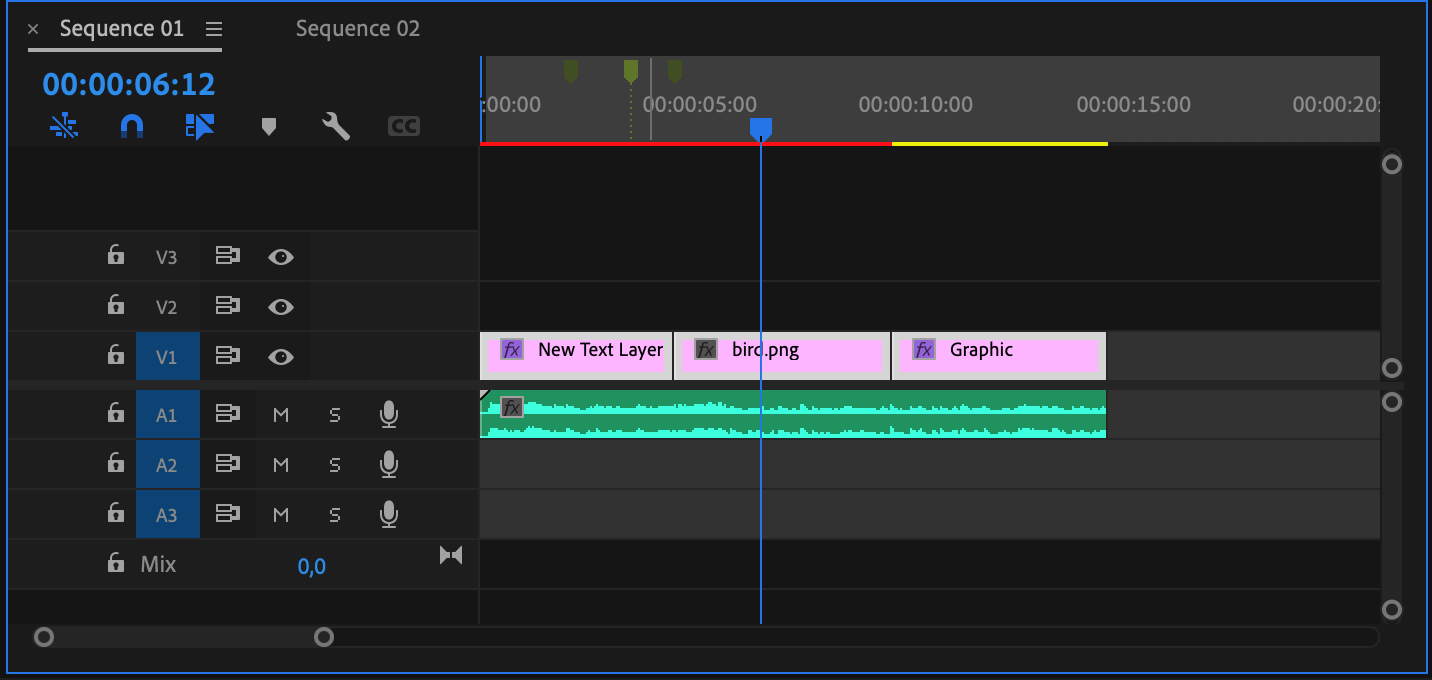Screen dimensions: 1432x680
Task: Enable voice-over record on A1 track
Action: pos(389,414)
